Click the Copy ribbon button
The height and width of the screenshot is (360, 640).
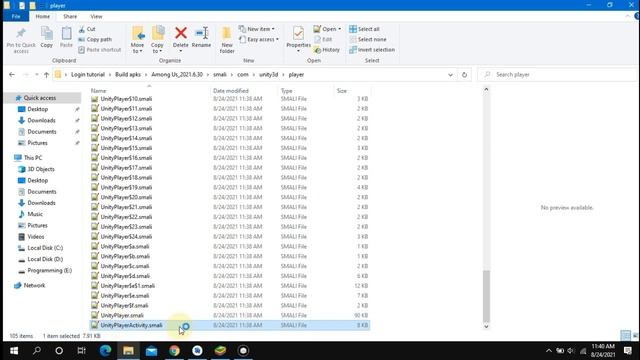point(47,38)
